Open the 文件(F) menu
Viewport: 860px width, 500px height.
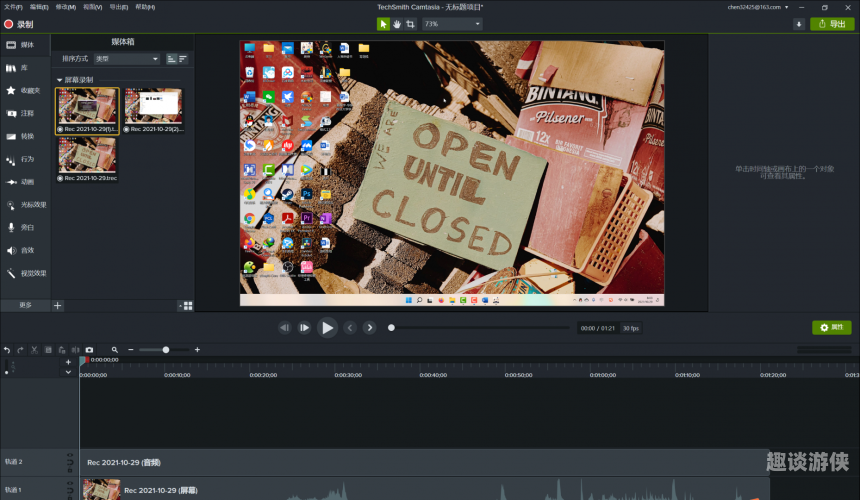(13, 7)
